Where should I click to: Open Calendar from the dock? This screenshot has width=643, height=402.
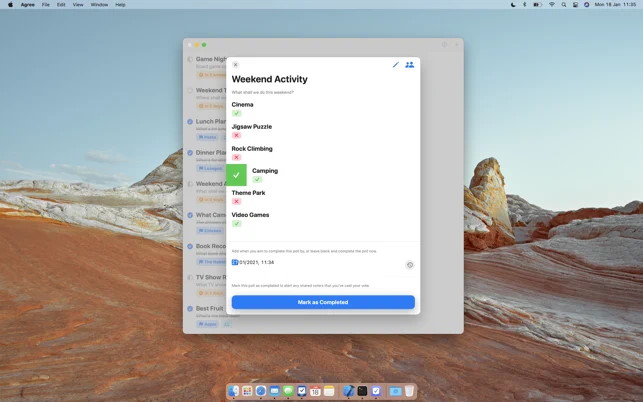(315, 391)
